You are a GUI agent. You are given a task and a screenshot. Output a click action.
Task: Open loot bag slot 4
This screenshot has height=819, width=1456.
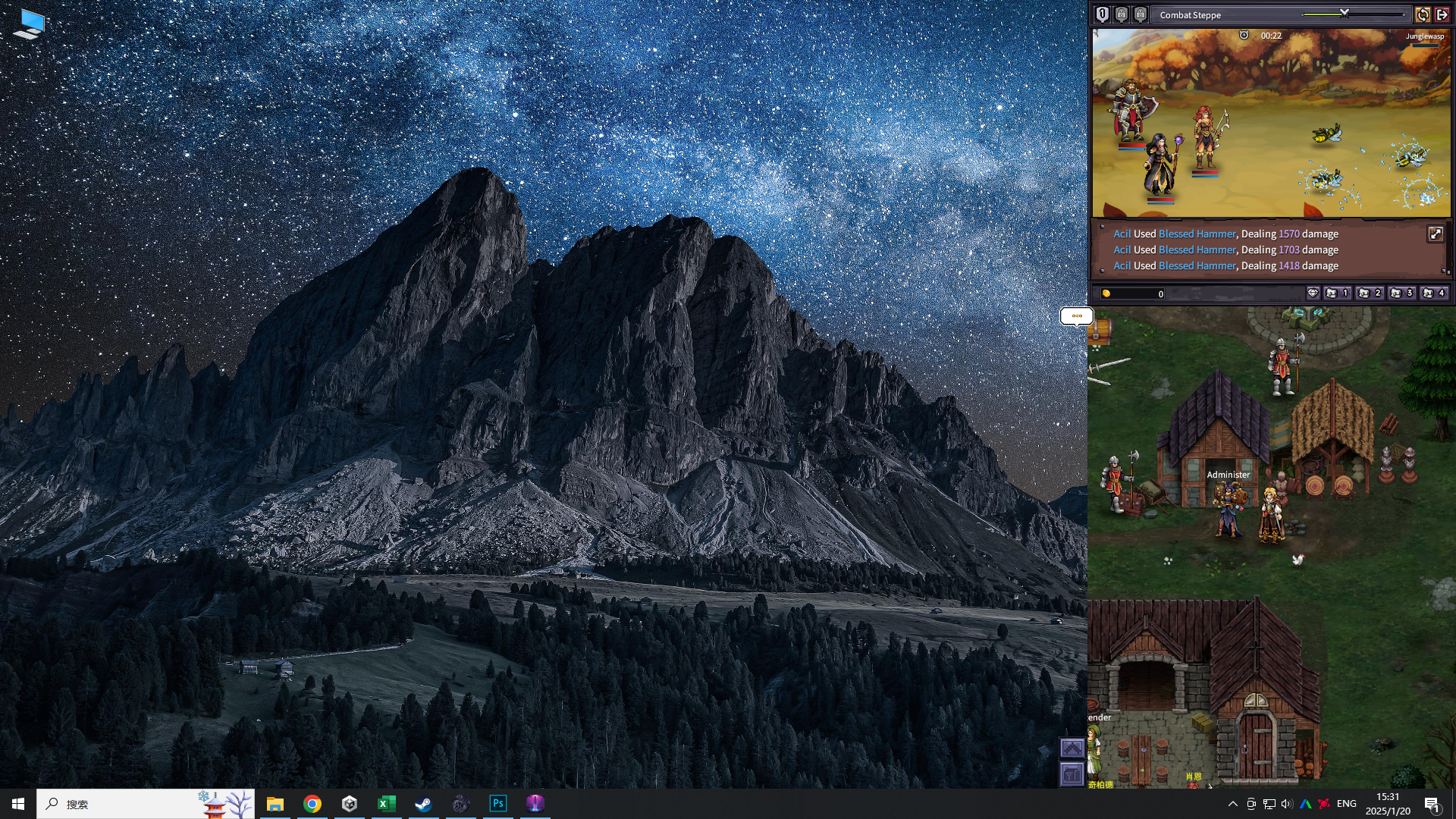pos(1433,293)
